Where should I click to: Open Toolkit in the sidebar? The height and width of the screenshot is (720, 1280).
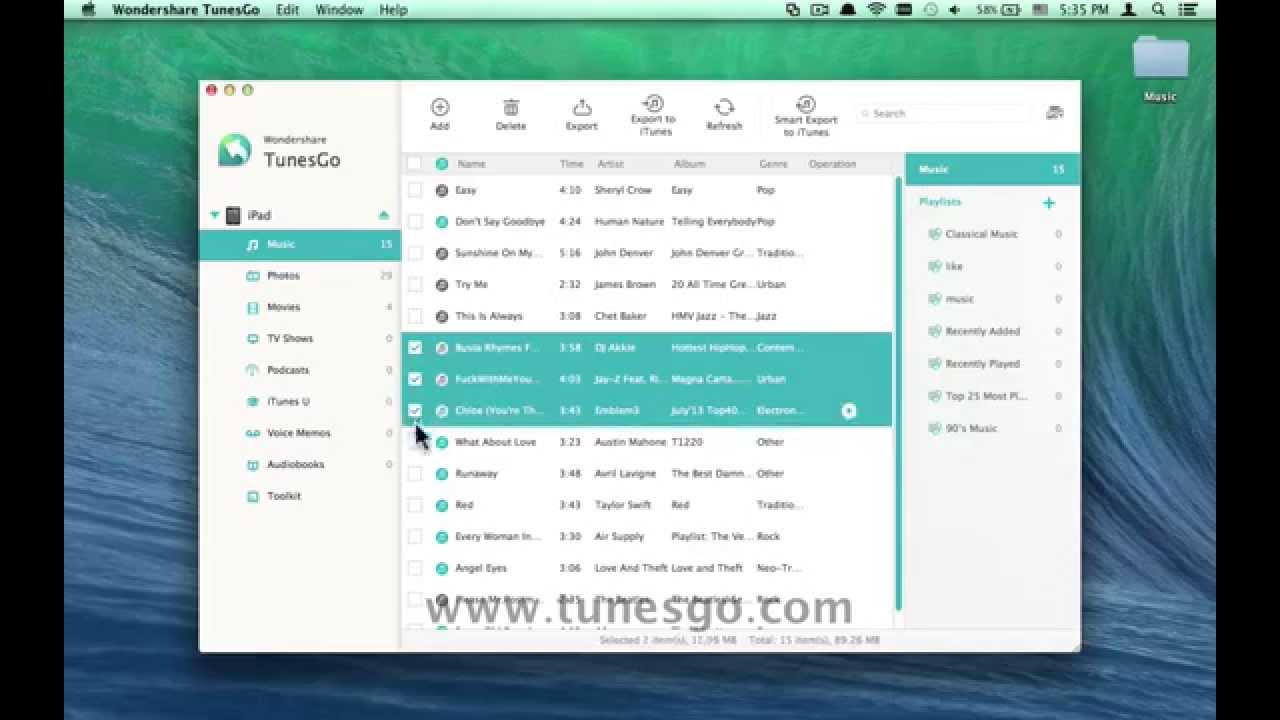(x=300, y=496)
